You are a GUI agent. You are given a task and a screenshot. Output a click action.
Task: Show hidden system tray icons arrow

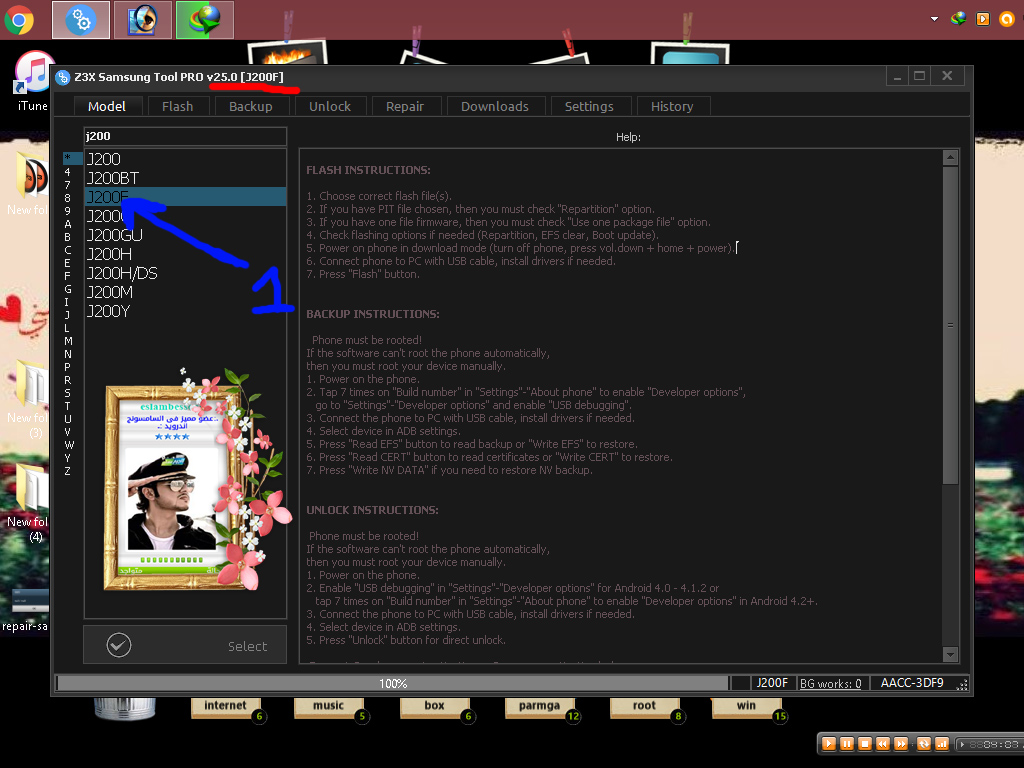[935, 19]
